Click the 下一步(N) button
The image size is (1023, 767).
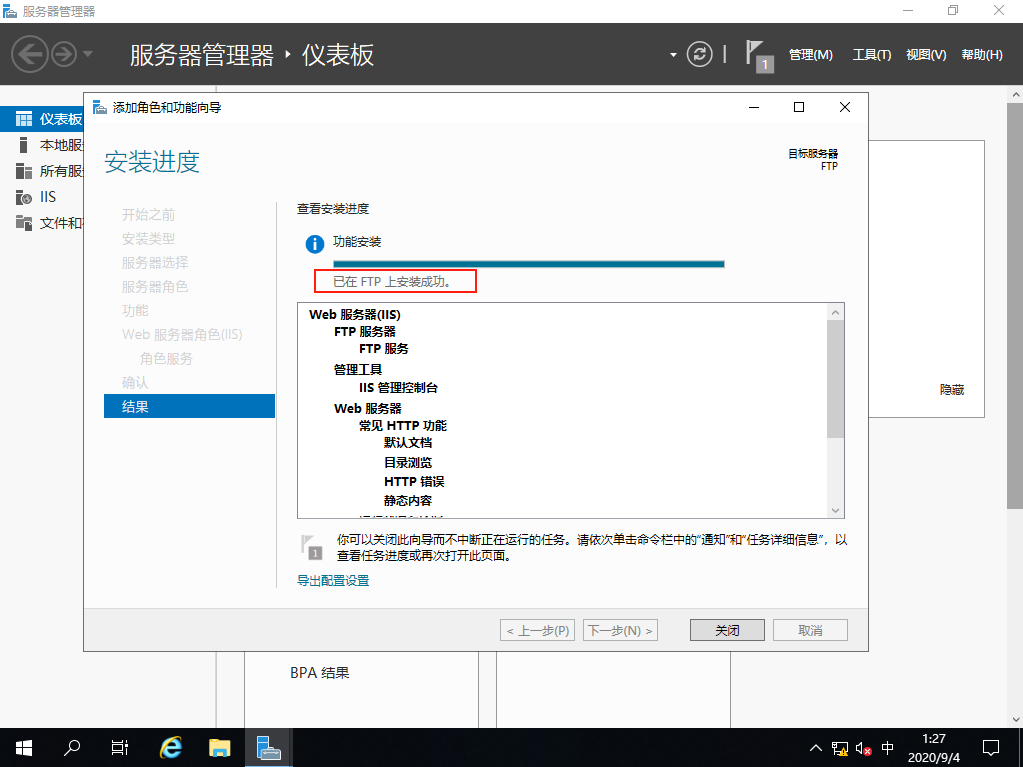pos(620,630)
